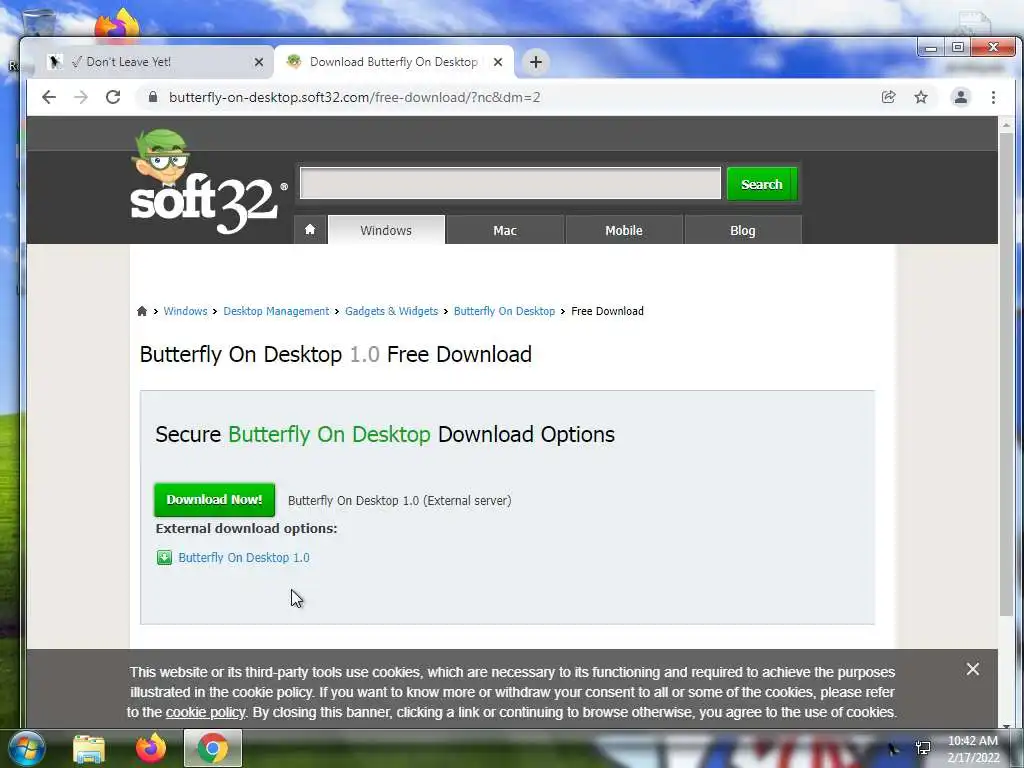Click the page vertical scrollbar
1024x768 pixels.
pyautogui.click(x=1006, y=372)
